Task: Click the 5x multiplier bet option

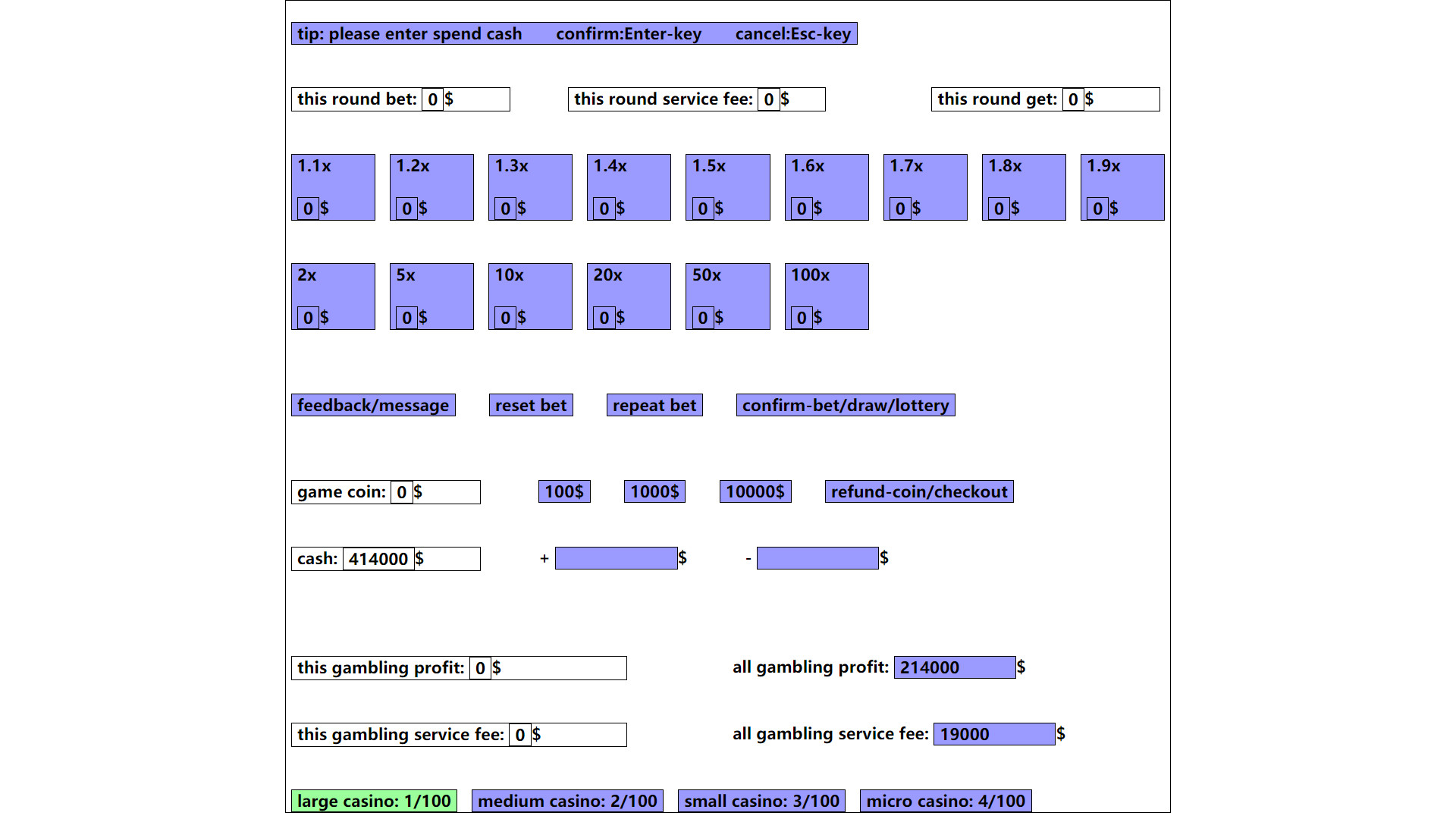Action: click(x=432, y=296)
